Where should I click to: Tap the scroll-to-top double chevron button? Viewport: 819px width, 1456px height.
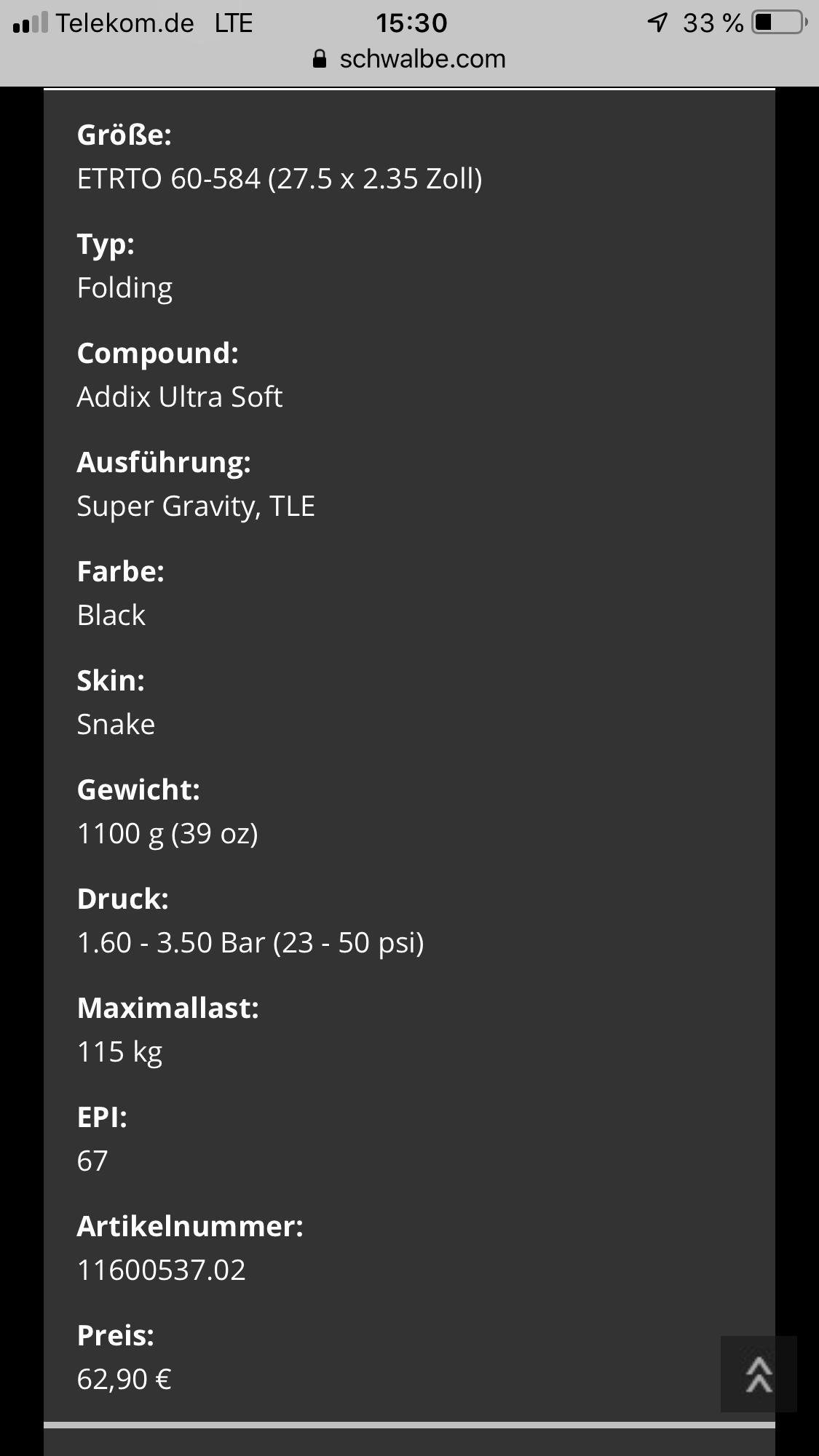click(x=759, y=1374)
